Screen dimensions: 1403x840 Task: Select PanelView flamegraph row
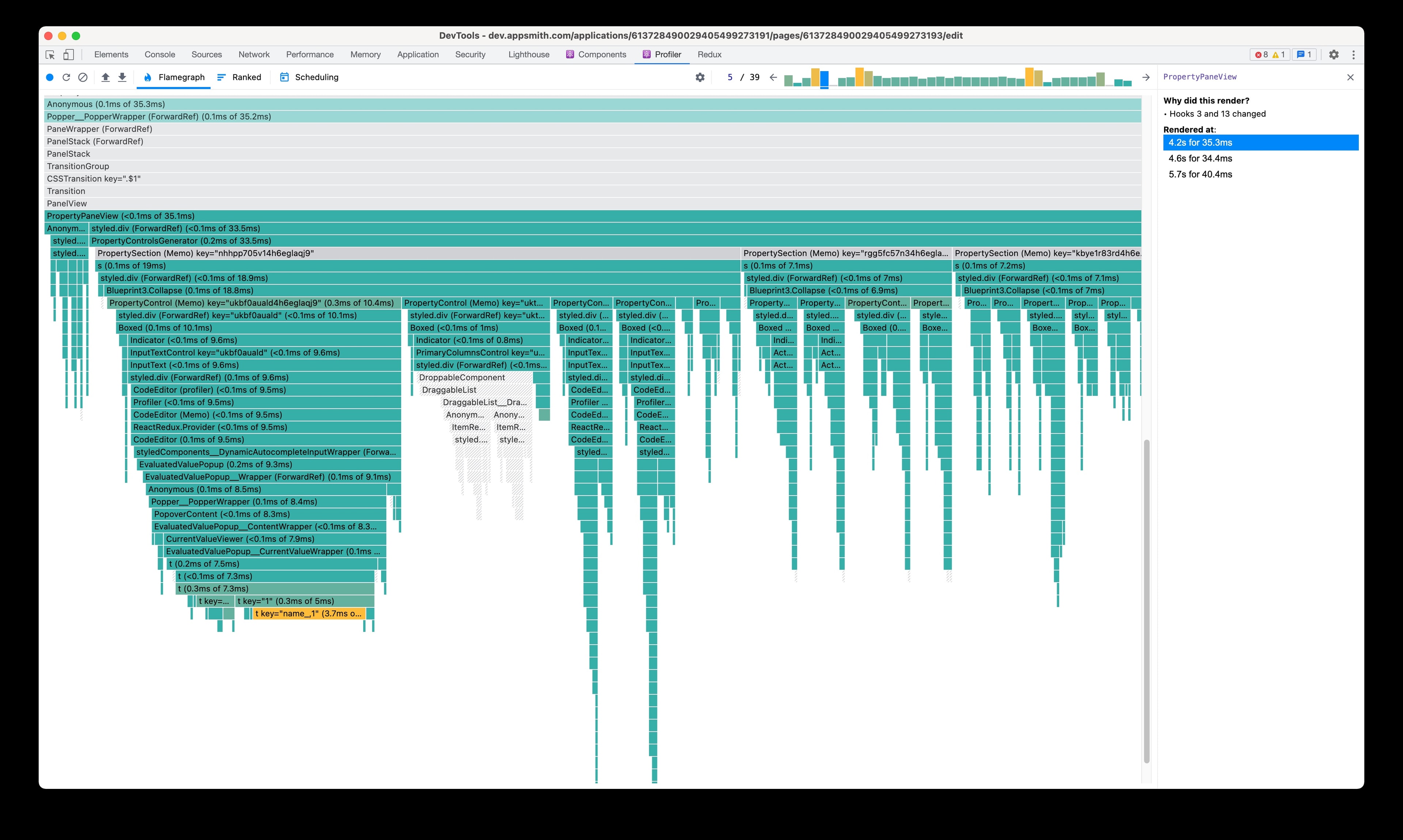593,204
